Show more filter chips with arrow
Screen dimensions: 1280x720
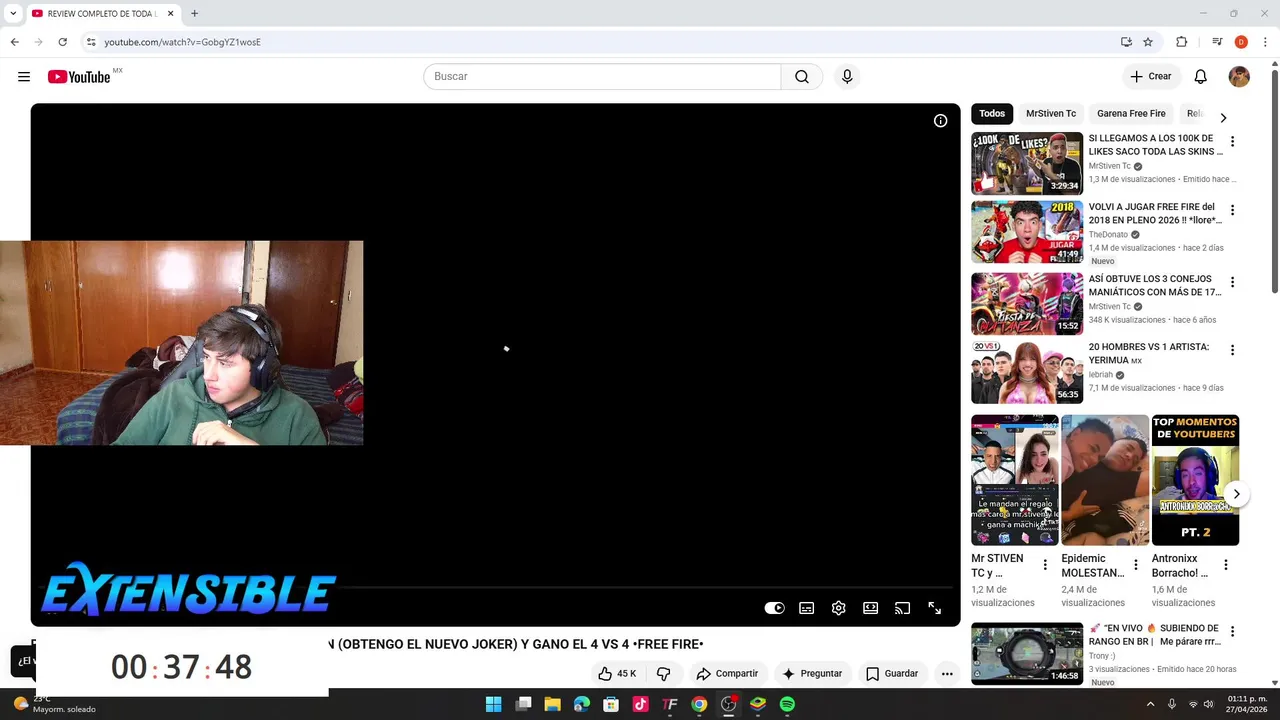[x=1223, y=118]
